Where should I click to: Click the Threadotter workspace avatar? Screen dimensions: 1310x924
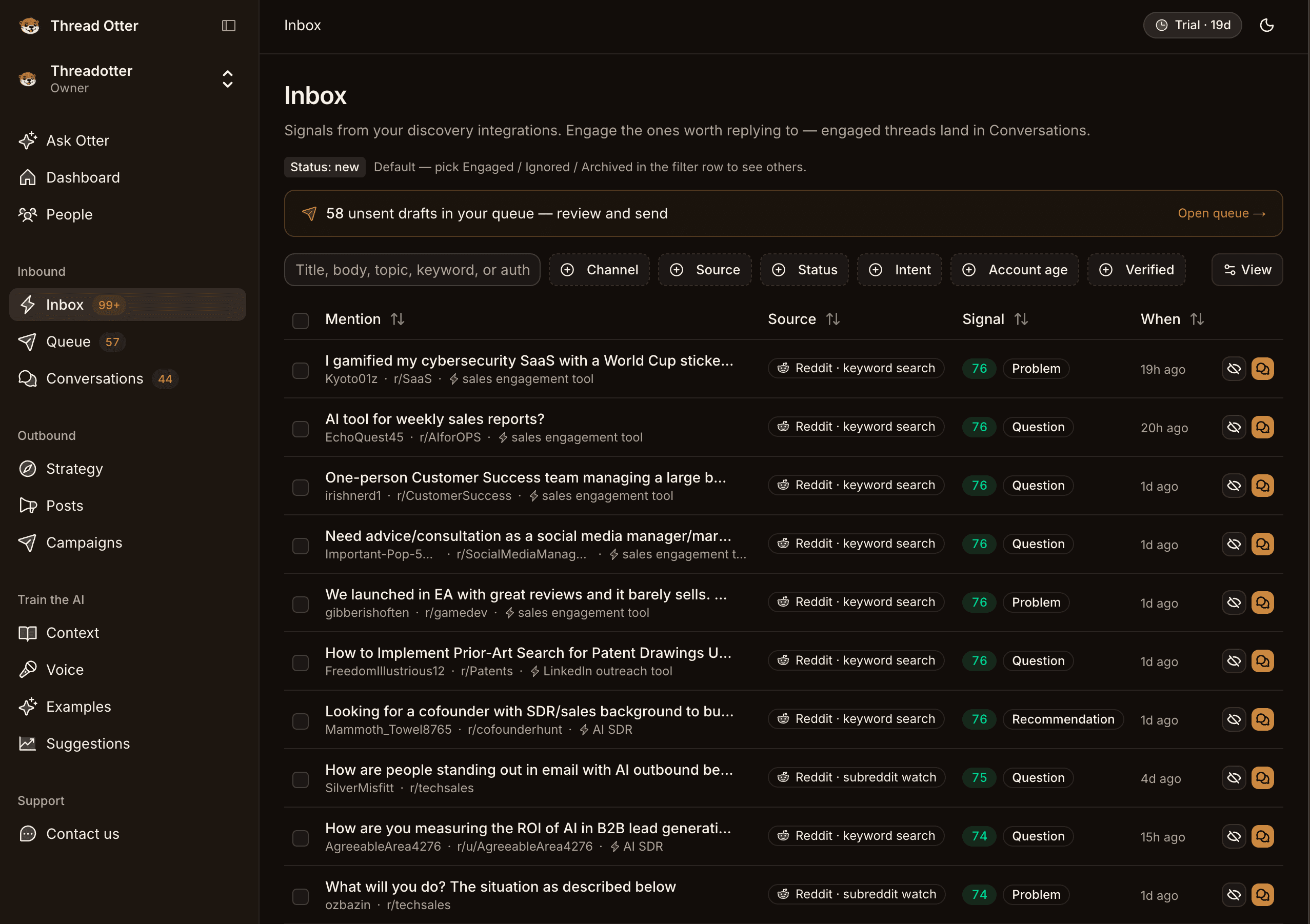click(x=27, y=79)
